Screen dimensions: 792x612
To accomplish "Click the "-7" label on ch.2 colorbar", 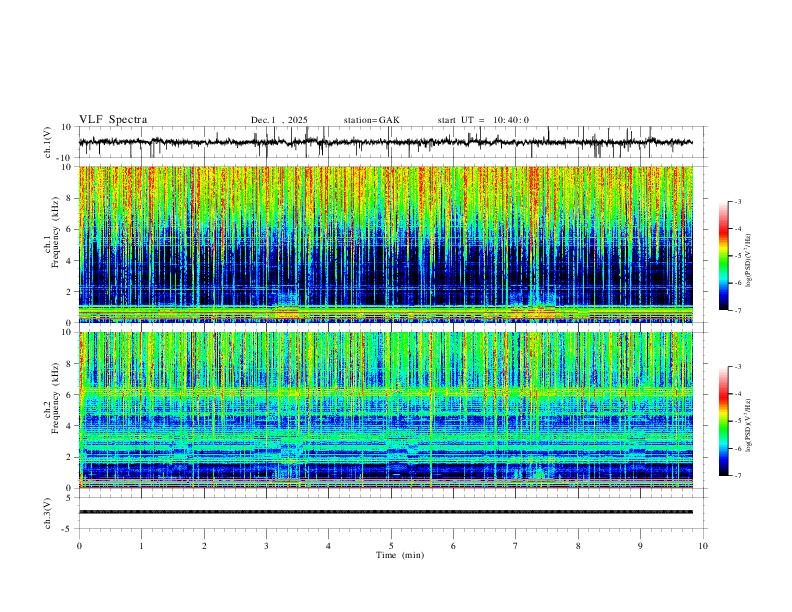I will point(737,475).
